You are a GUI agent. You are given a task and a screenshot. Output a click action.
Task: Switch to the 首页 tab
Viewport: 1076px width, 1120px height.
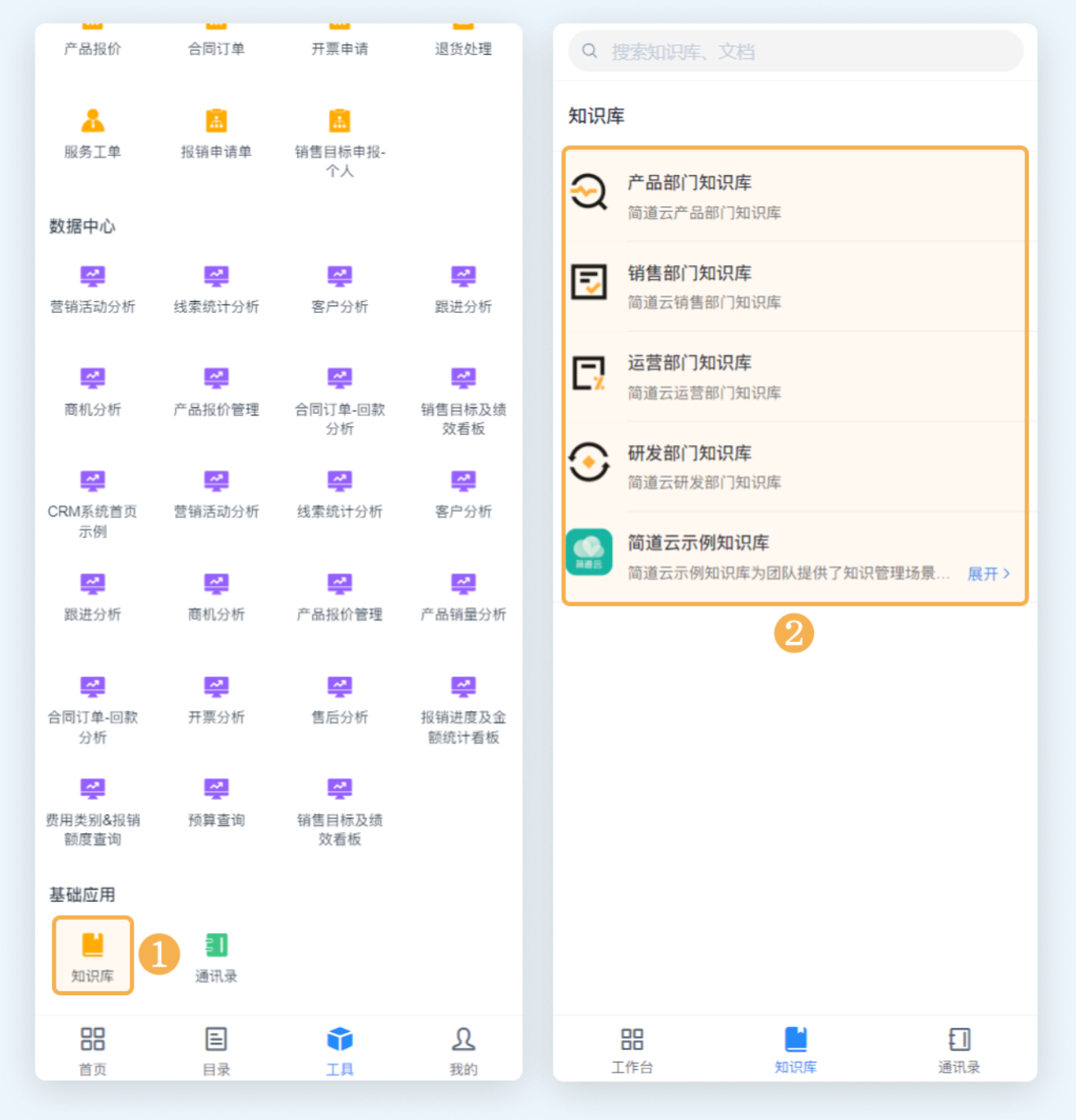[x=93, y=1050]
